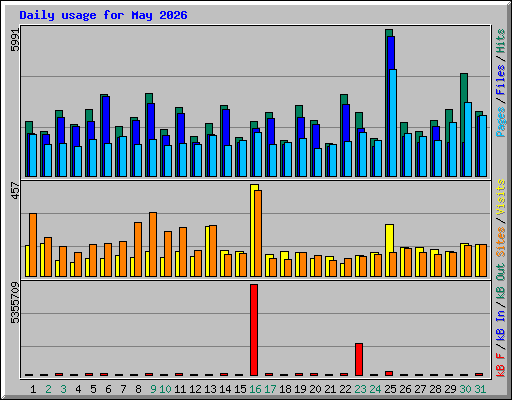Click day label 3 on x-axis
The width and height of the screenshot is (512, 400).
[63, 389]
